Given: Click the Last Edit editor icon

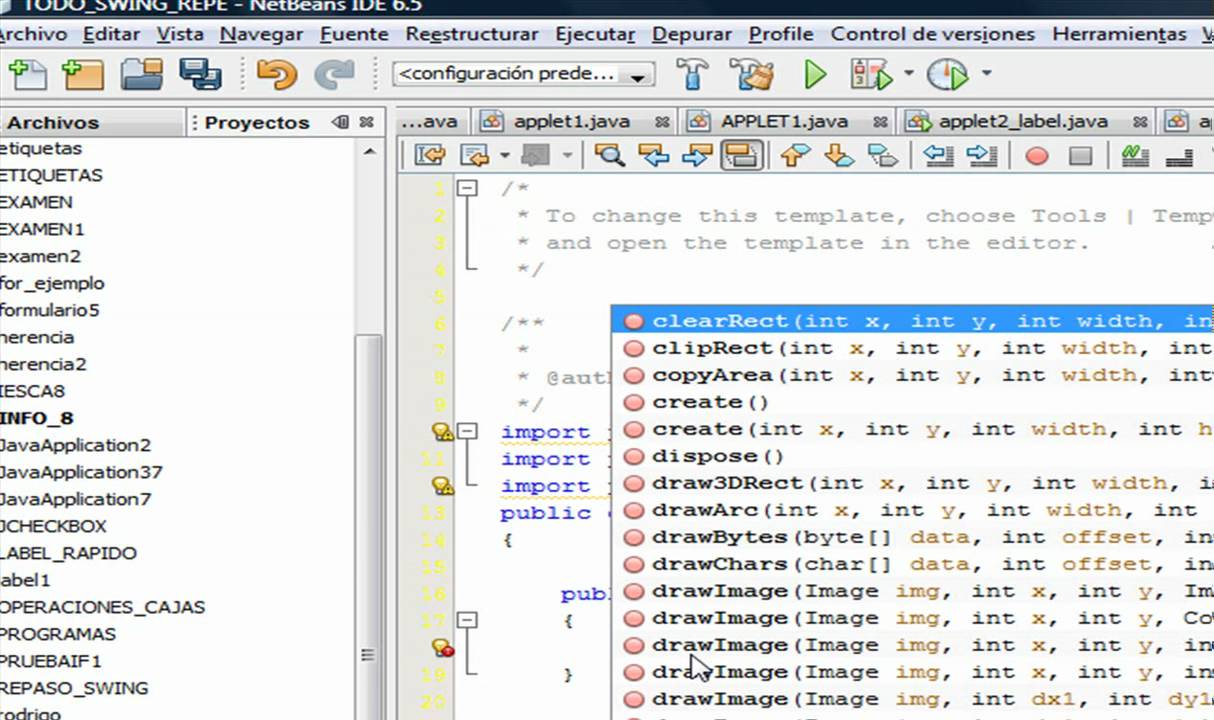Looking at the screenshot, I should [x=429, y=155].
